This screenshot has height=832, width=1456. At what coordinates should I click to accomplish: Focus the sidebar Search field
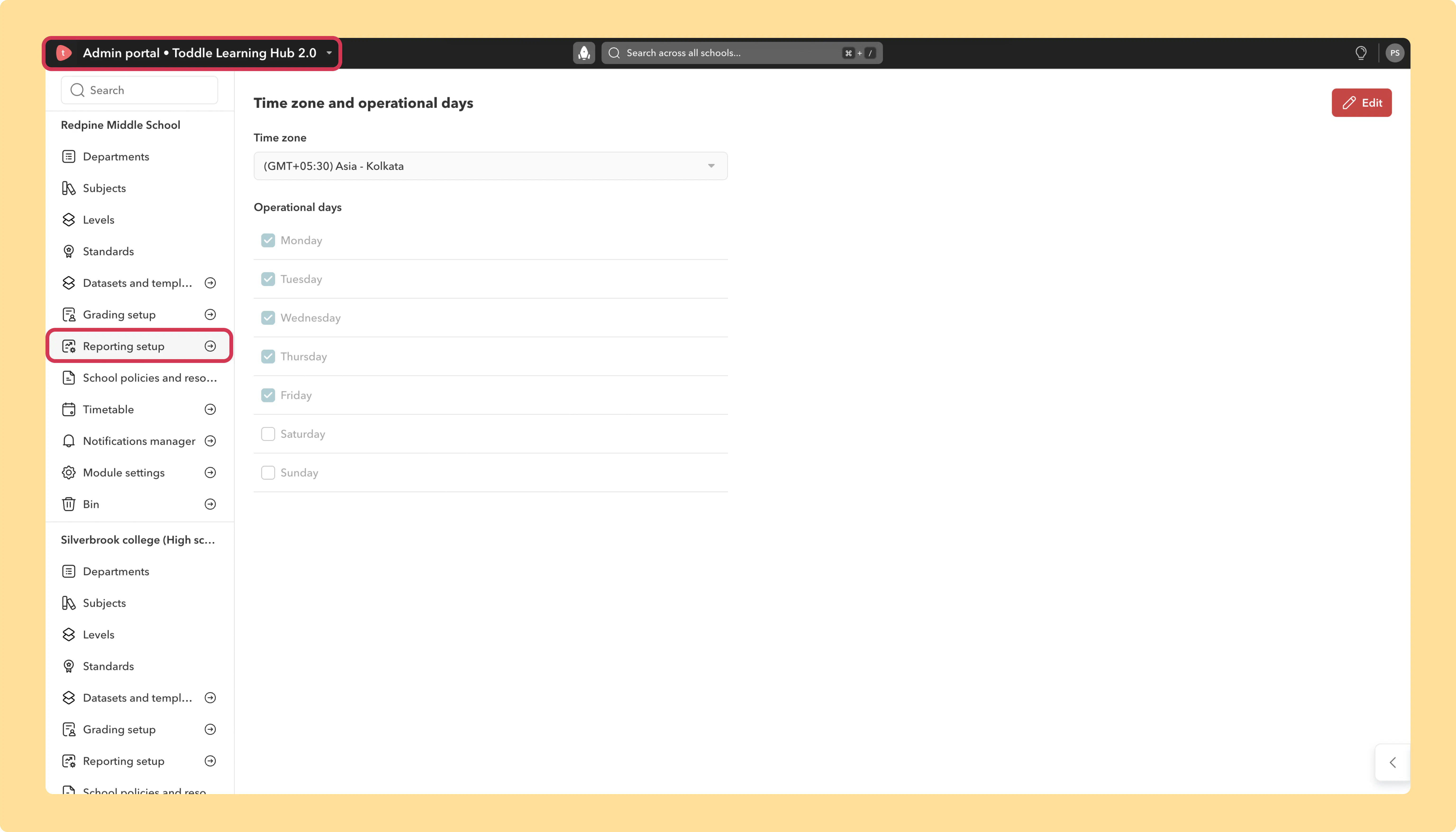[x=139, y=90]
